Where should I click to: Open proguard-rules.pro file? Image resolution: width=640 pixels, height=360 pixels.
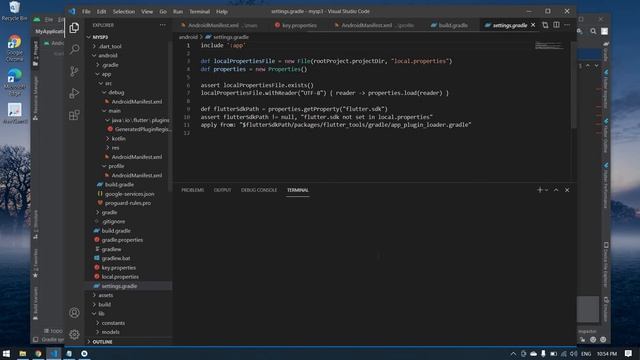pos(128,203)
